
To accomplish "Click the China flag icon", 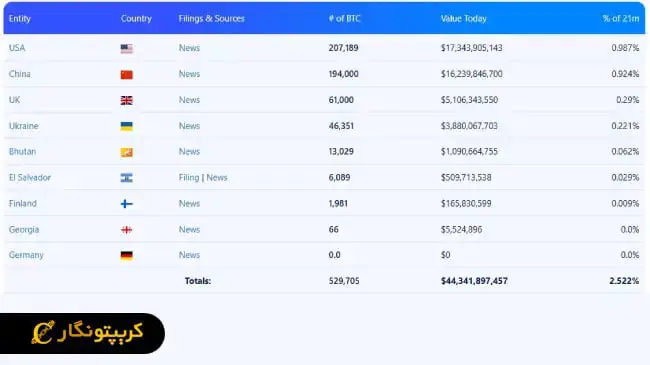I will [x=127, y=75].
